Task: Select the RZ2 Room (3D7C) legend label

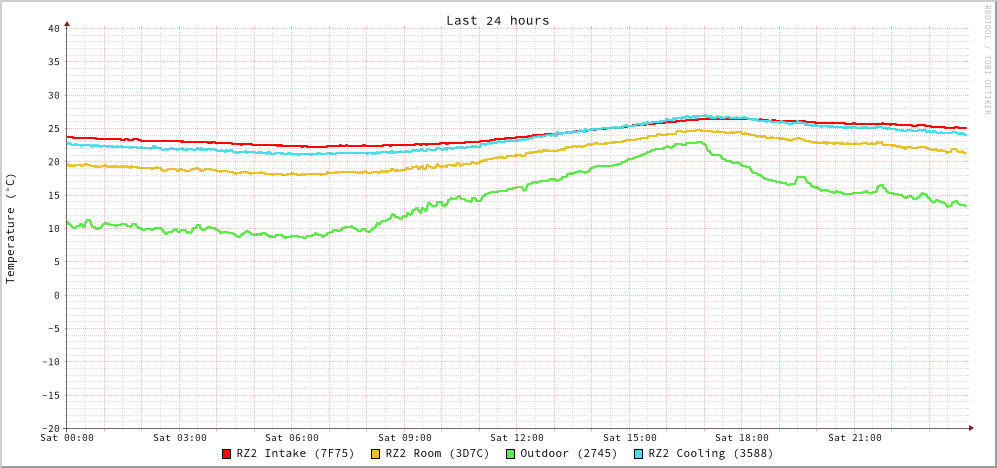Action: [437, 453]
